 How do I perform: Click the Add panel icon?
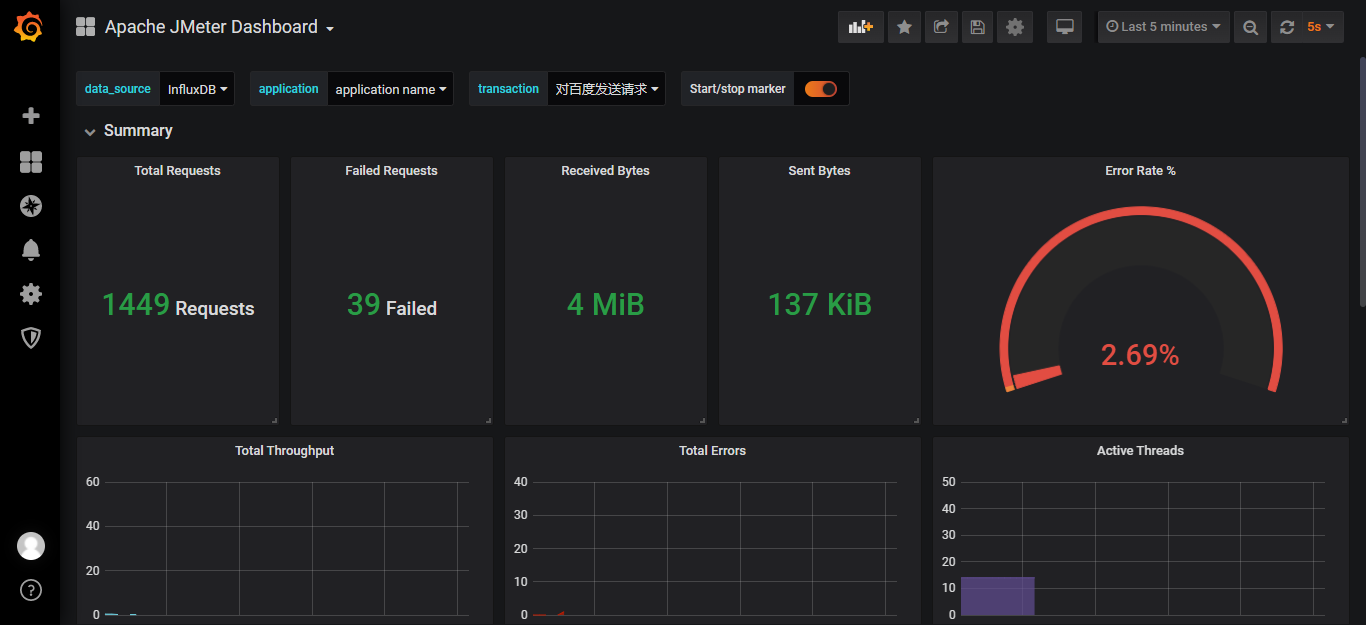pyautogui.click(x=860, y=27)
